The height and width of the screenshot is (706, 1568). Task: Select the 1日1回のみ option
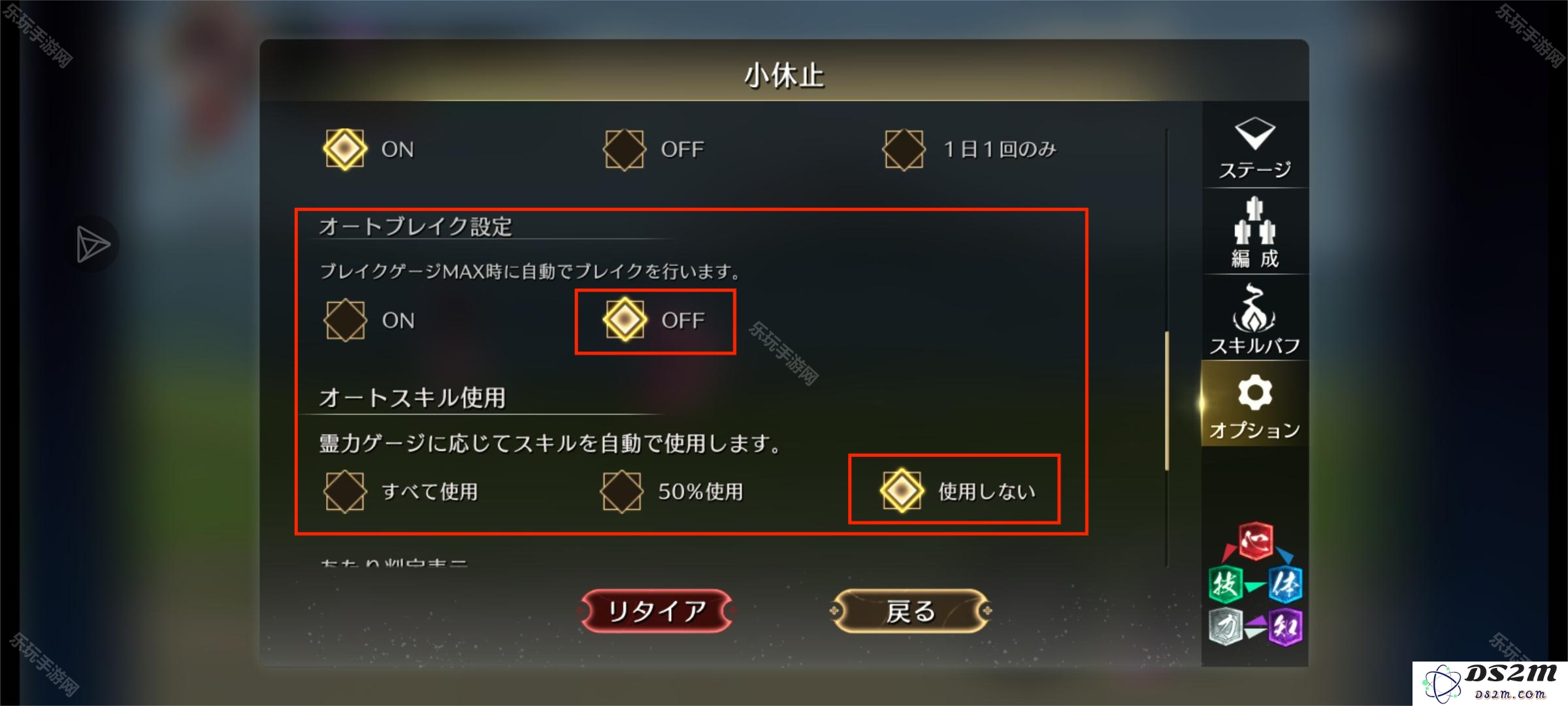[970, 149]
